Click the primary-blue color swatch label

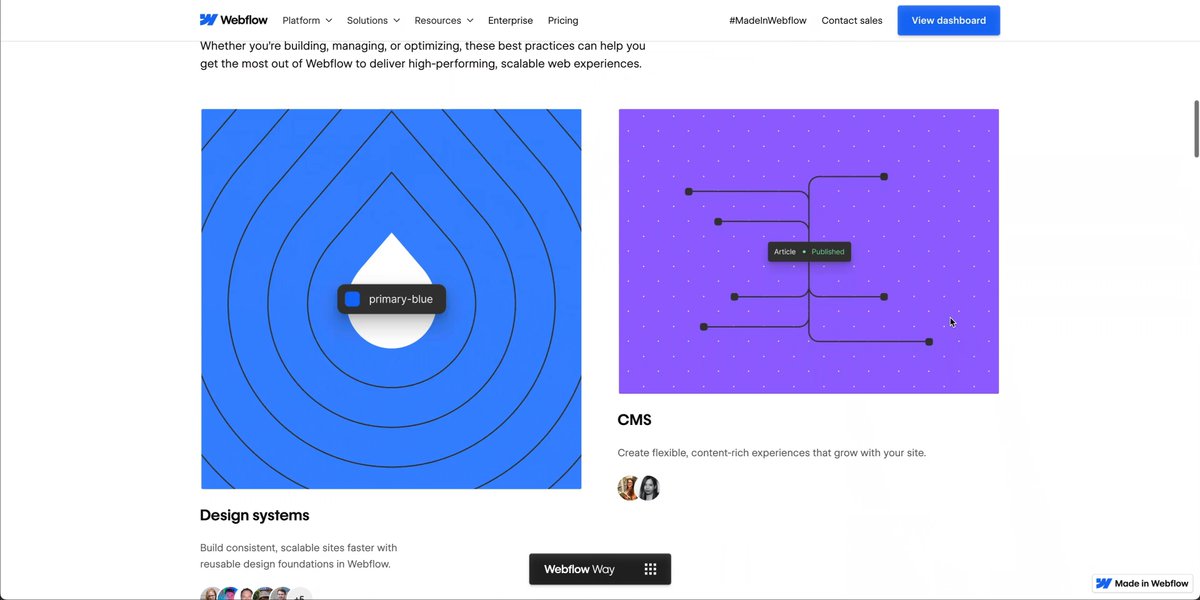tap(391, 299)
